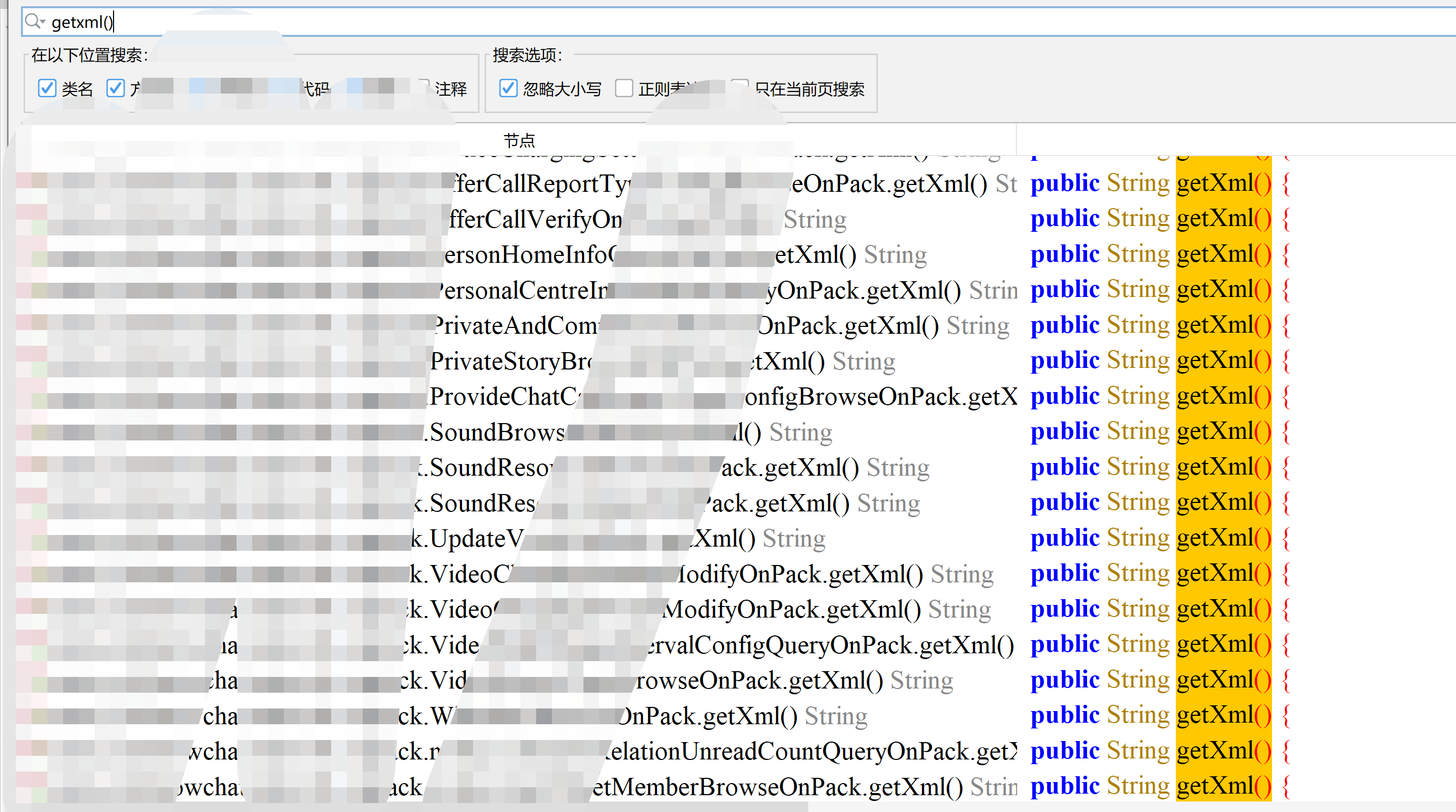Click the getXml() code cell in etMemberBrowseOnPack row
Image resolution: width=1456 pixels, height=812 pixels.
(x=1224, y=787)
